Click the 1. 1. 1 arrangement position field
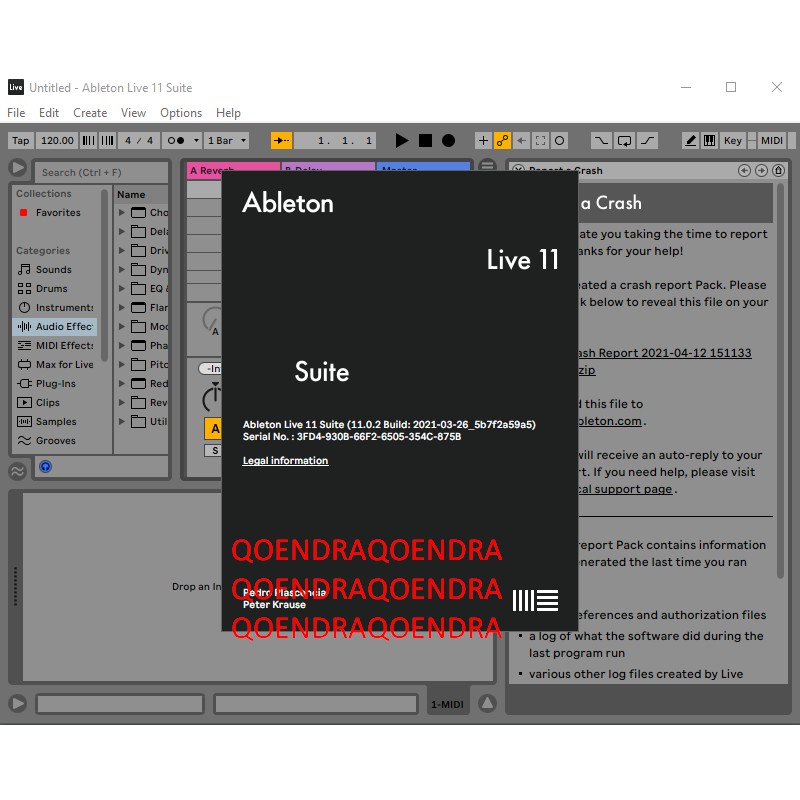 tap(335, 140)
